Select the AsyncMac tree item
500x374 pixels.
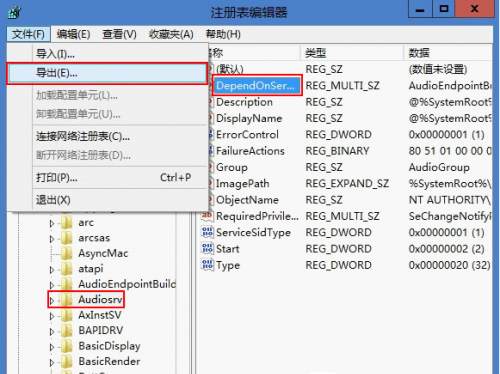pyautogui.click(x=103, y=253)
